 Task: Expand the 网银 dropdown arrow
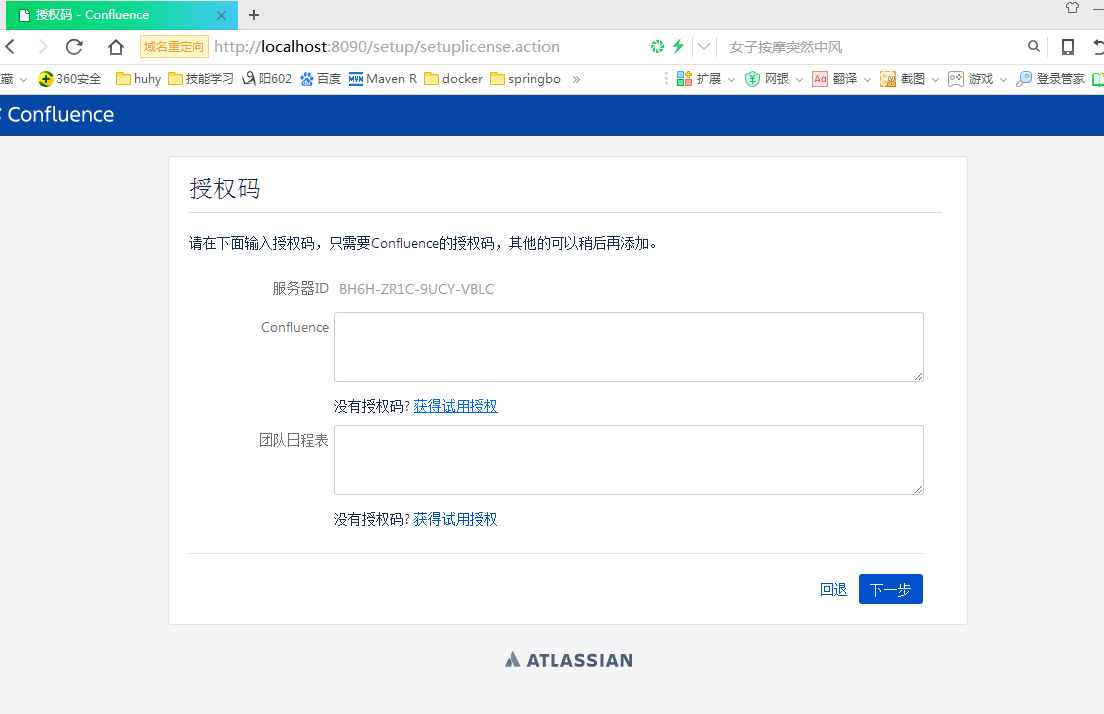click(x=799, y=80)
